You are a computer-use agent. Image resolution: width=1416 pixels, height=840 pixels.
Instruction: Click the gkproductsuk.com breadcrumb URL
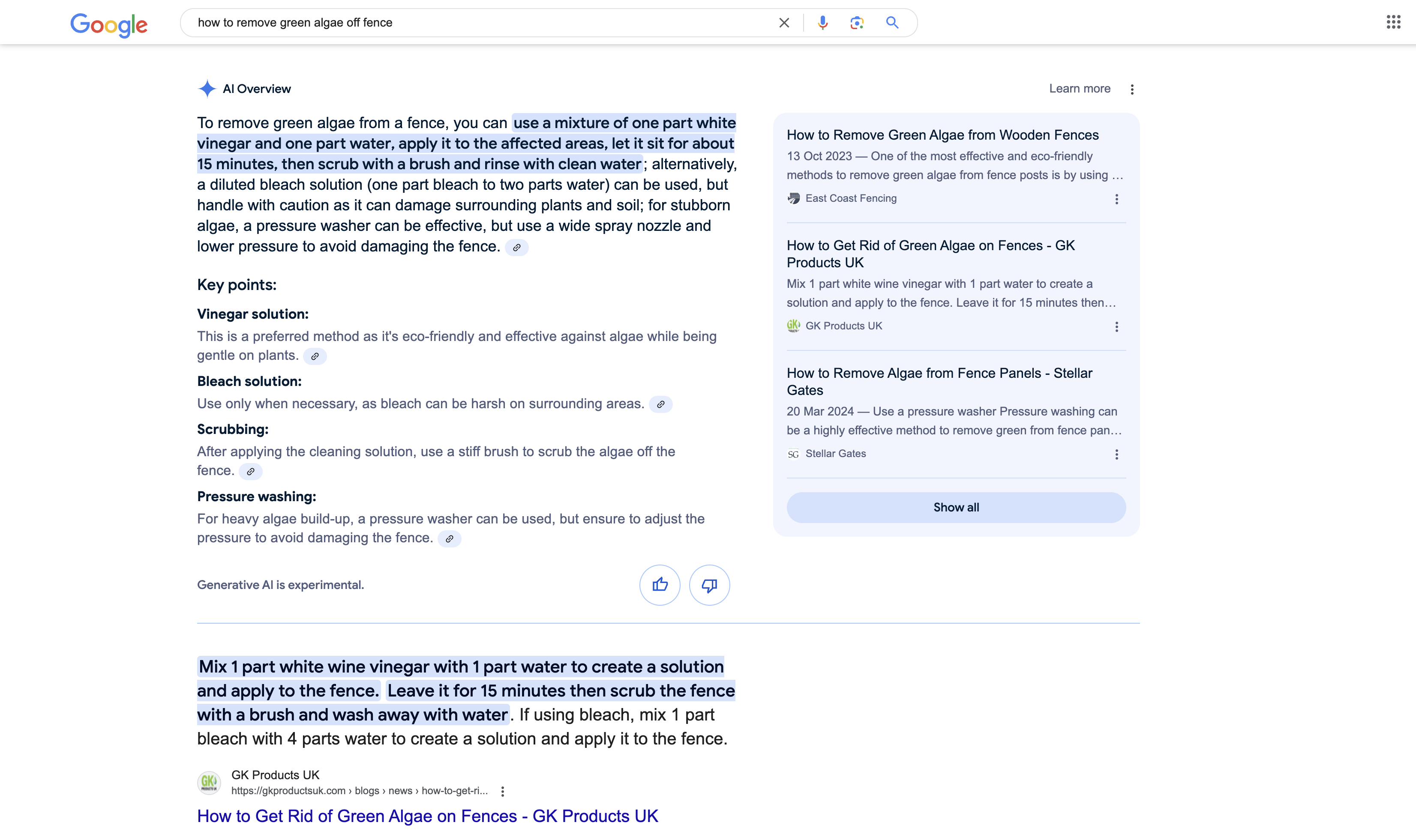pos(359,791)
